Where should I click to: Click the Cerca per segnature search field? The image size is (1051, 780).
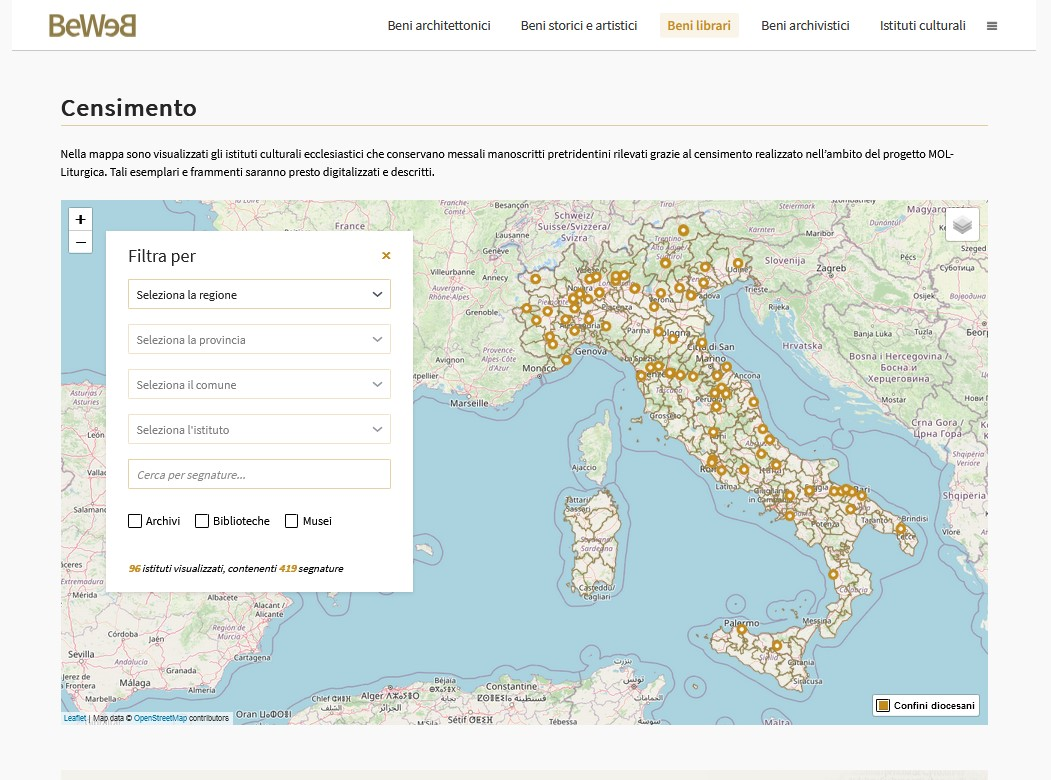tap(259, 475)
